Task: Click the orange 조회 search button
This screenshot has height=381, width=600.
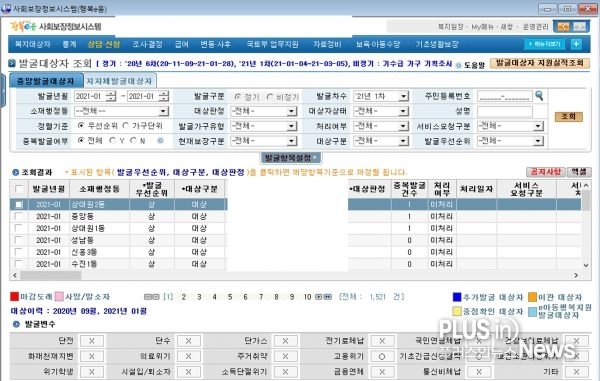Action: point(569,116)
